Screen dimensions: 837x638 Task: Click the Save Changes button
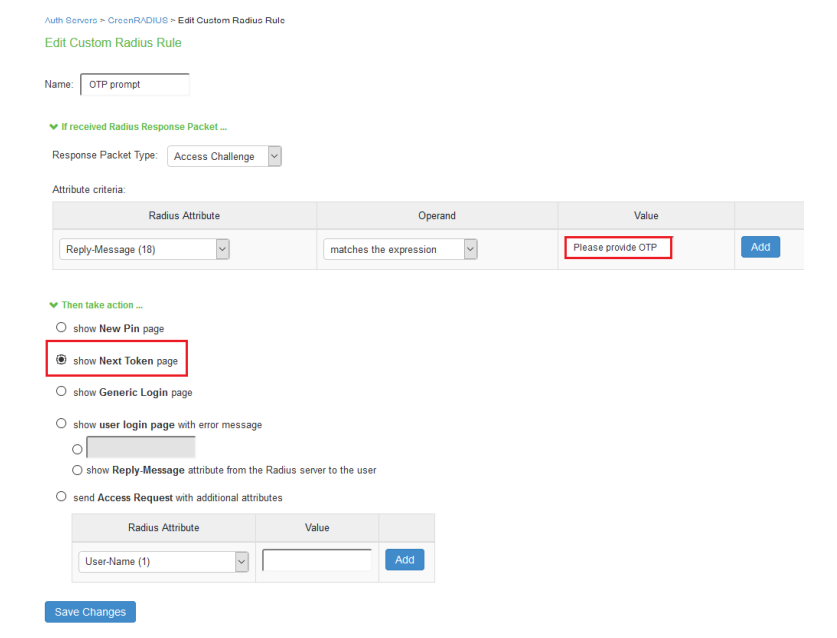pyautogui.click(x=90, y=612)
